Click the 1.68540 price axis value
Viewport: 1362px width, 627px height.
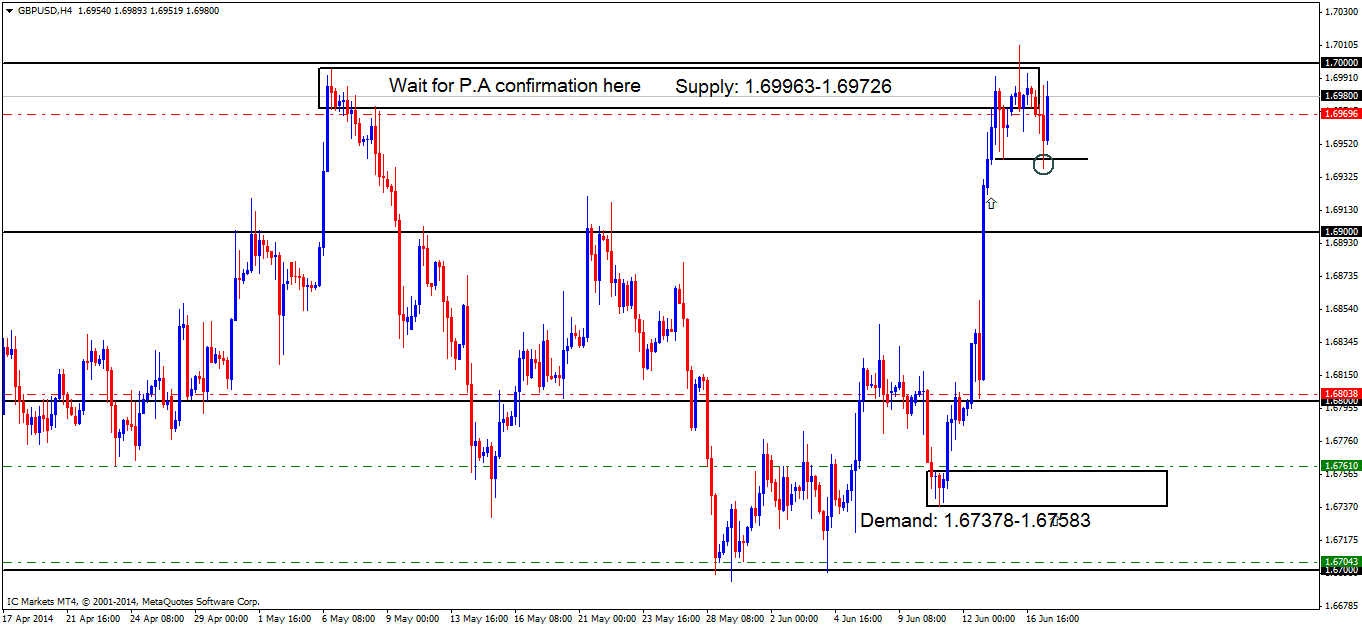pyautogui.click(x=1341, y=309)
